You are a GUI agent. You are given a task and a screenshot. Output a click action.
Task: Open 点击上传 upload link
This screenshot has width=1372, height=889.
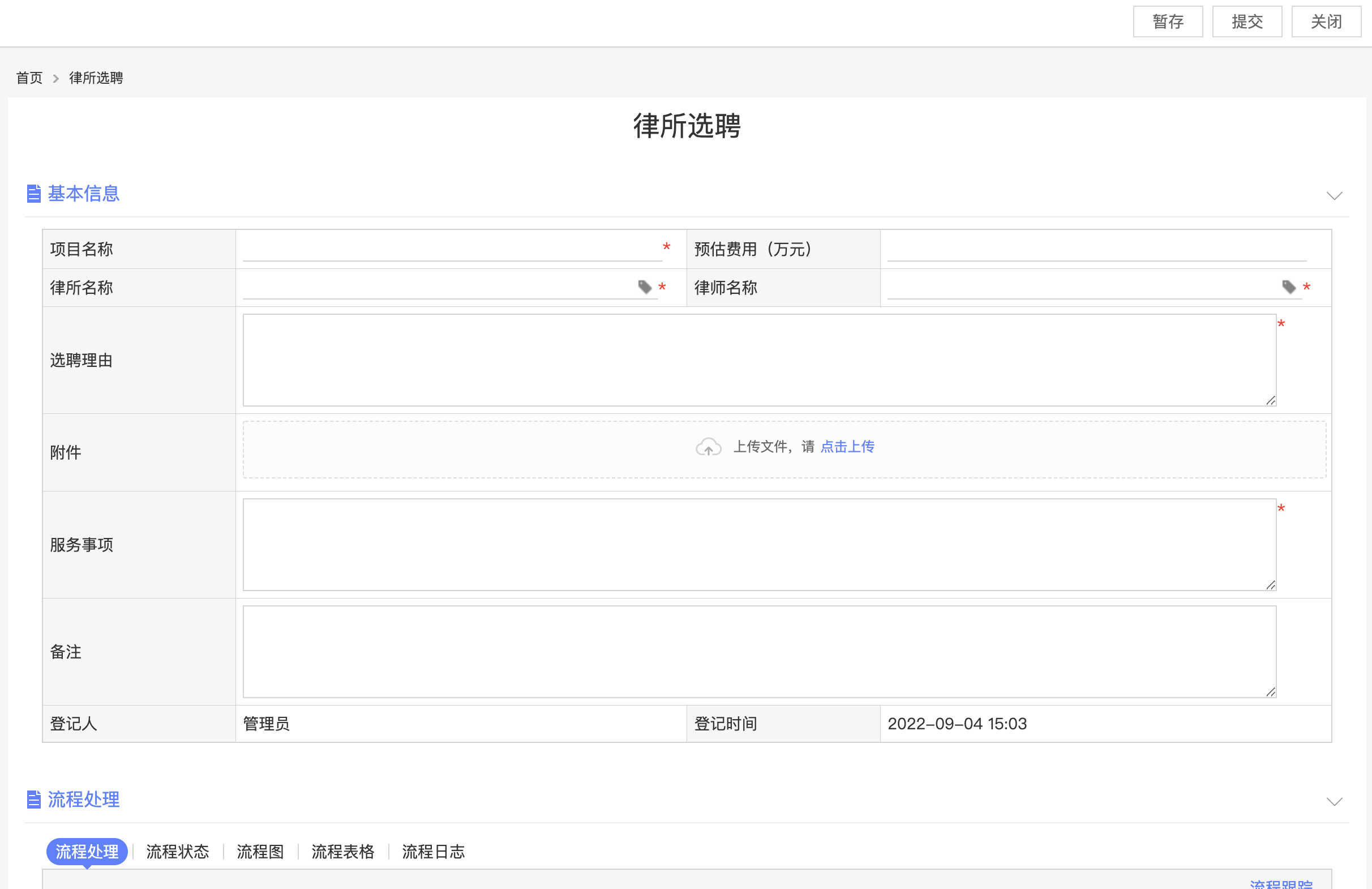click(x=847, y=447)
